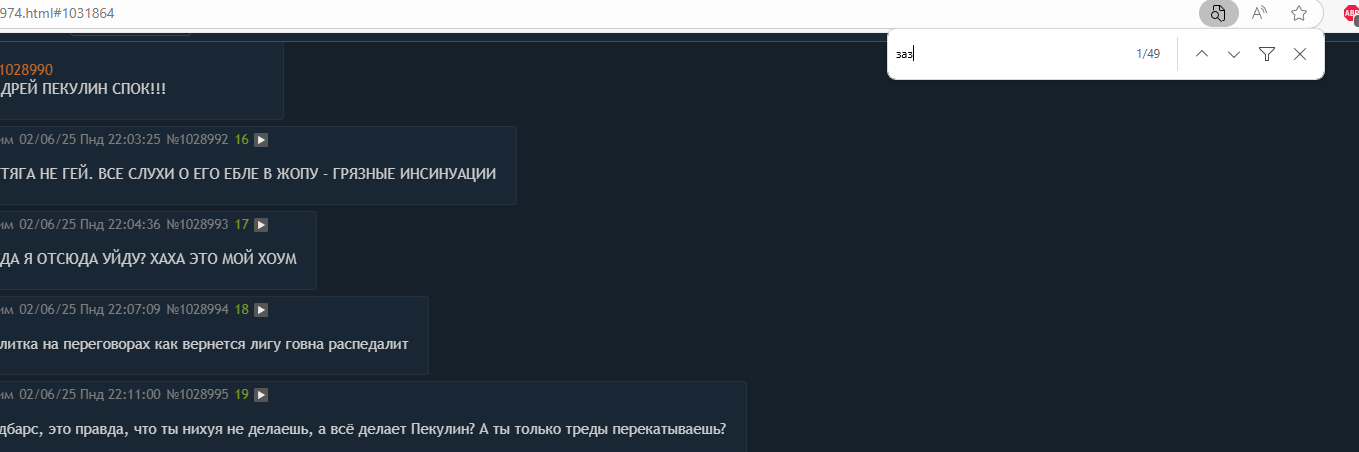Expand post №1028992 arrow button
Viewport: 1359px width, 452px height.
pyautogui.click(x=261, y=140)
